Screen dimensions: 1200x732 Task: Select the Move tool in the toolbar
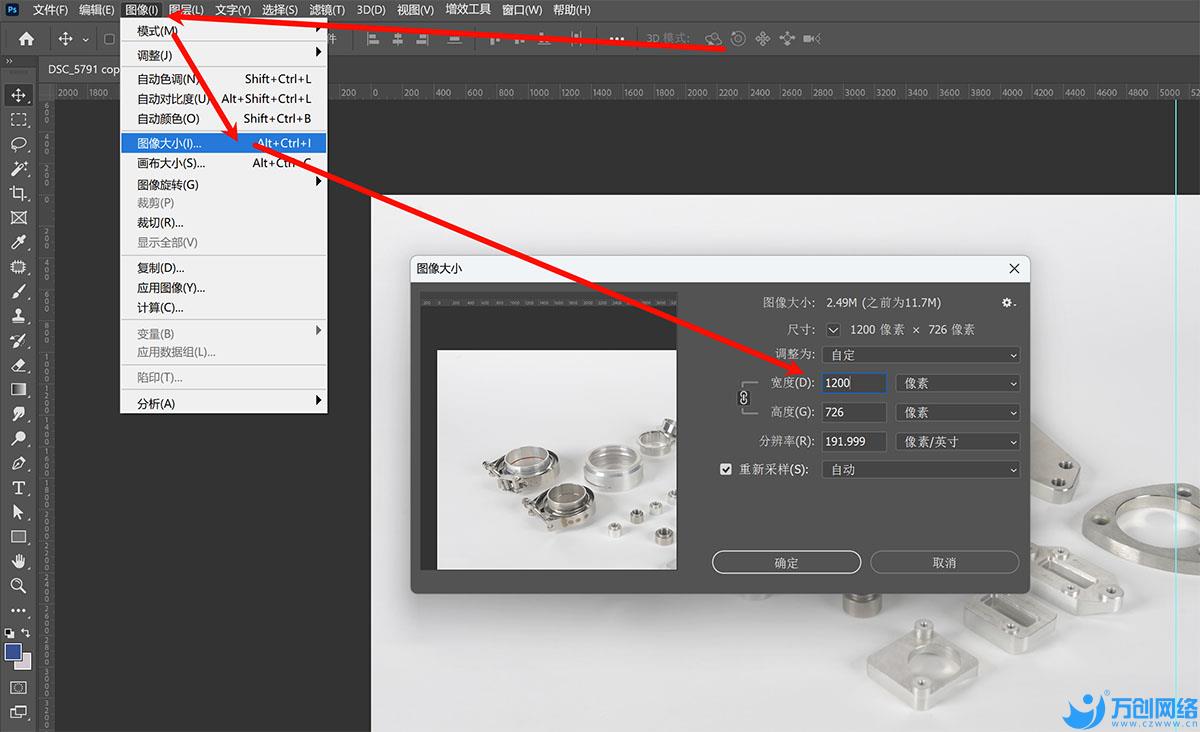[18, 95]
